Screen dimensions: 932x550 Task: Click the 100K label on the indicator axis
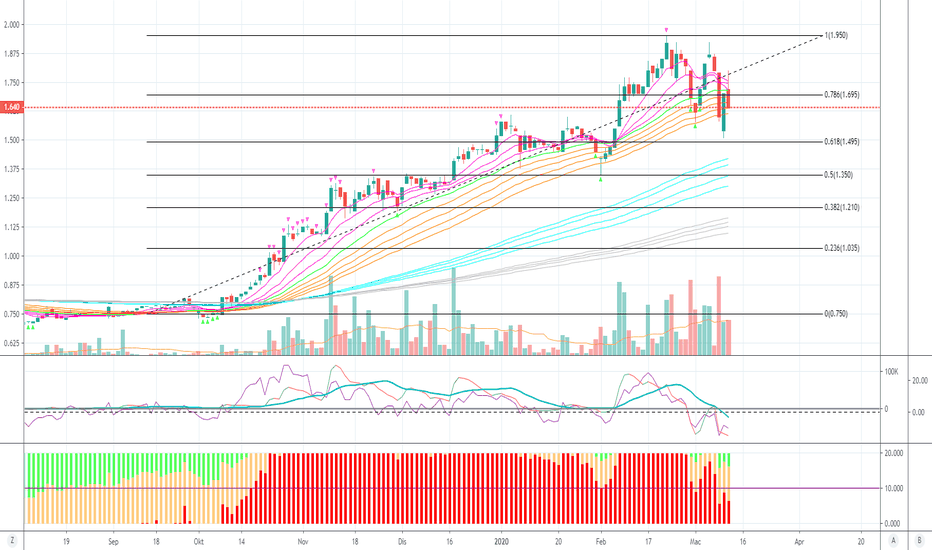[x=892, y=372]
